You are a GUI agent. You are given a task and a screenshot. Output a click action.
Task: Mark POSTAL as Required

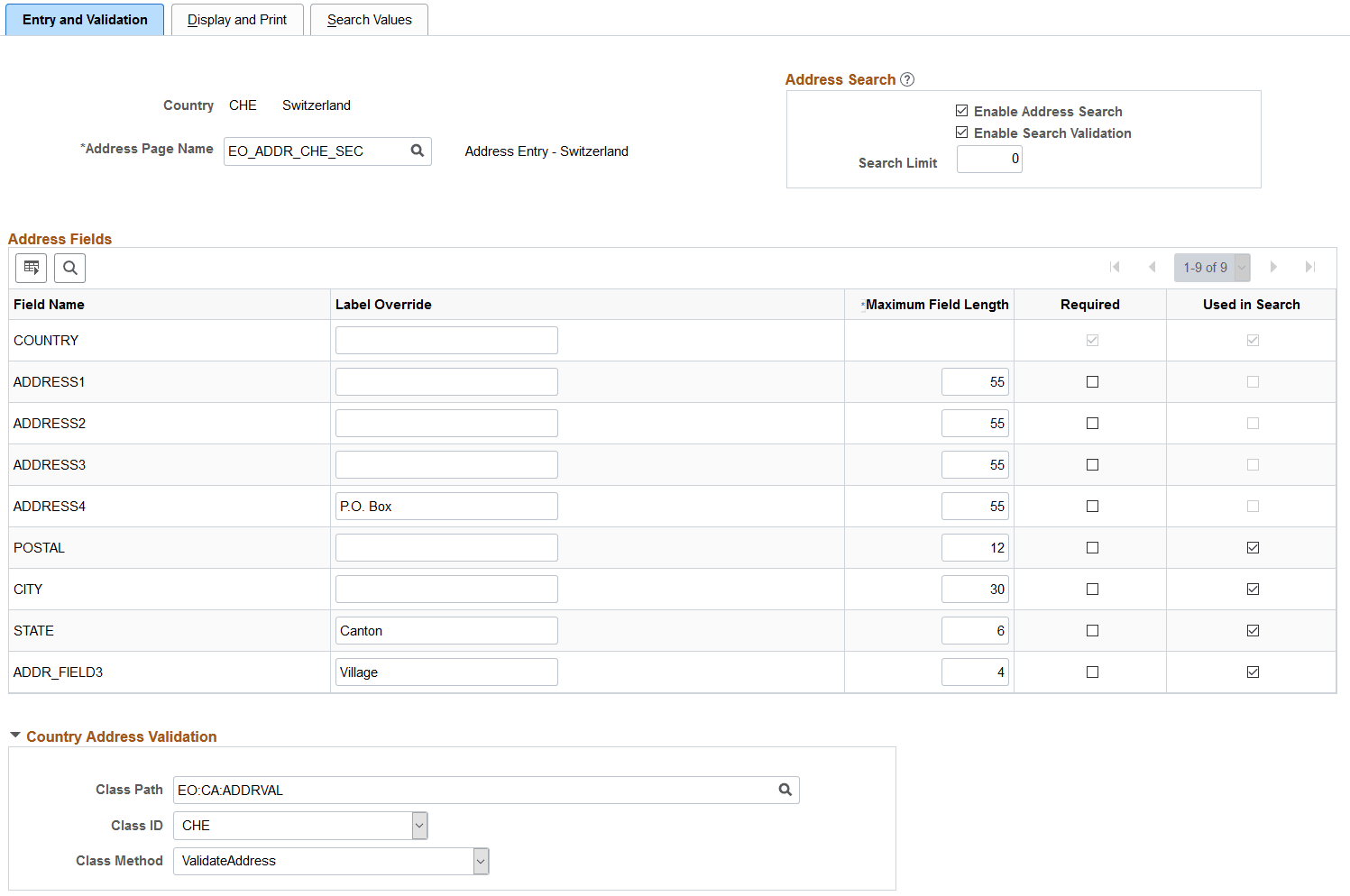(1092, 547)
